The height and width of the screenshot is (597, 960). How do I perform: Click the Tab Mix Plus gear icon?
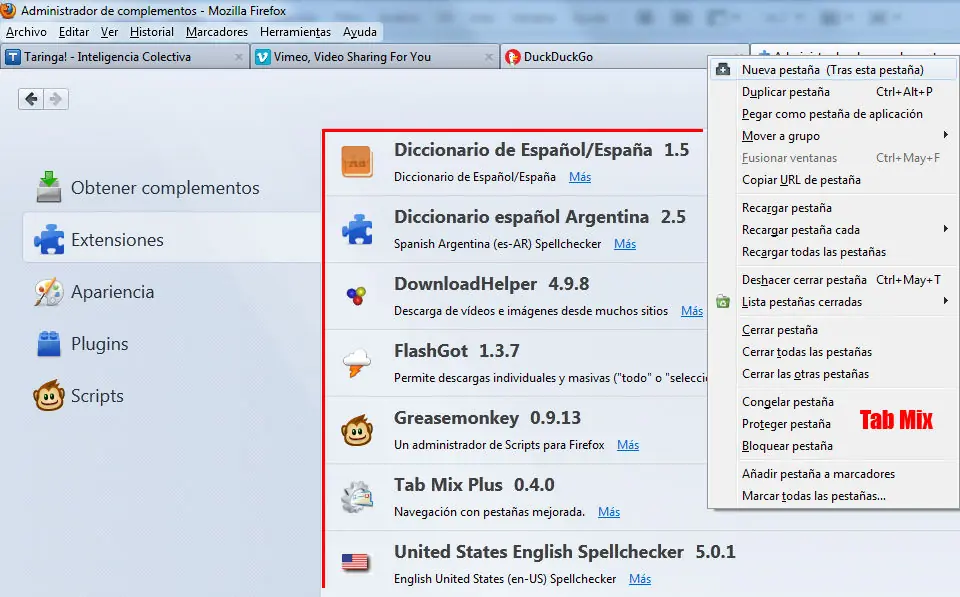coord(357,497)
